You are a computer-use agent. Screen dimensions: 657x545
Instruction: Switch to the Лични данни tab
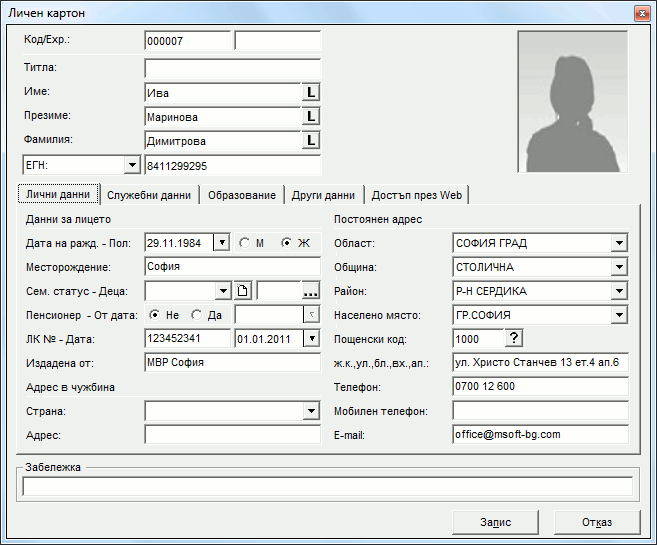(58, 194)
